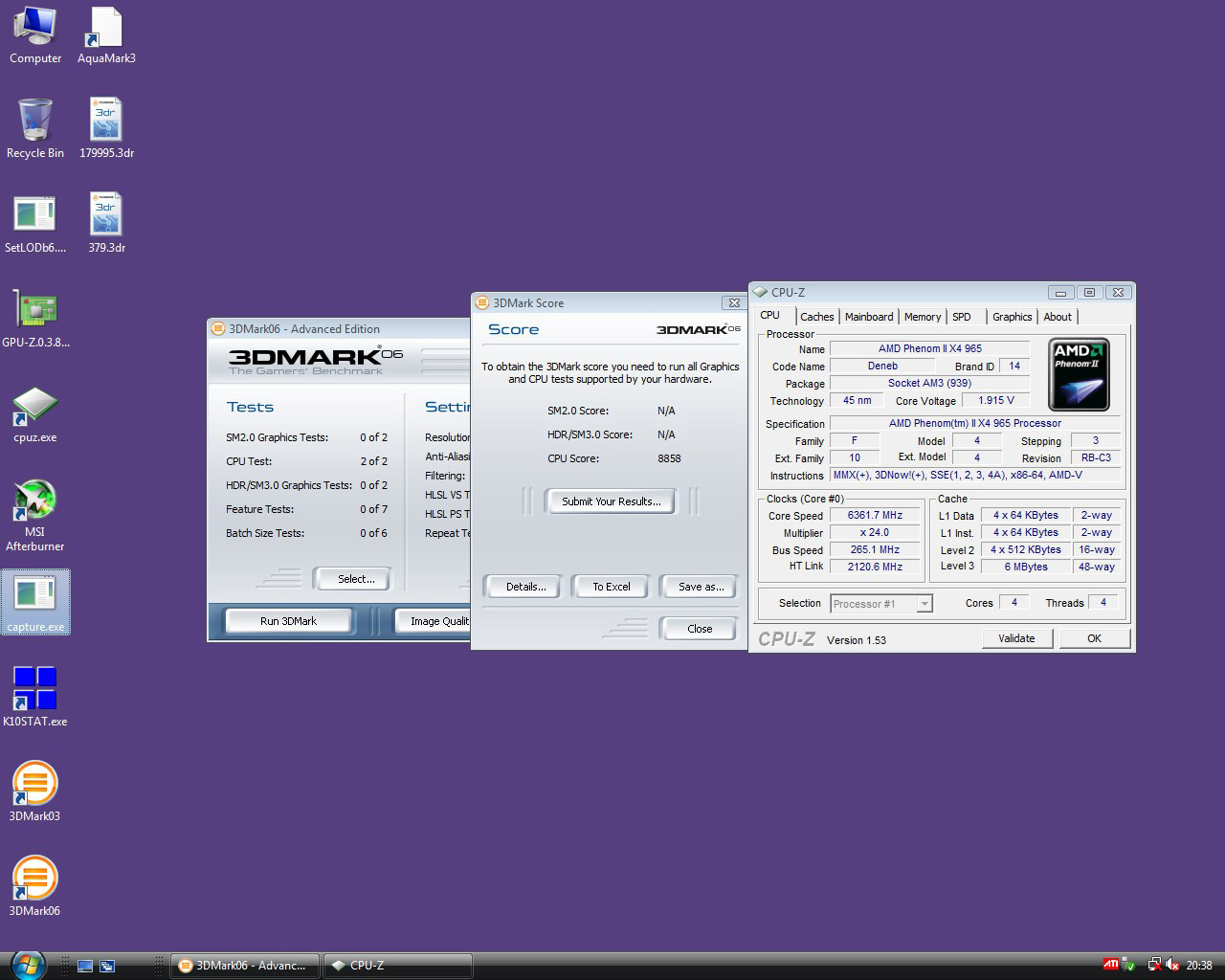This screenshot has width=1225, height=980.
Task: Click the Level 3 cache value 6 MBytes
Action: coord(1026,567)
